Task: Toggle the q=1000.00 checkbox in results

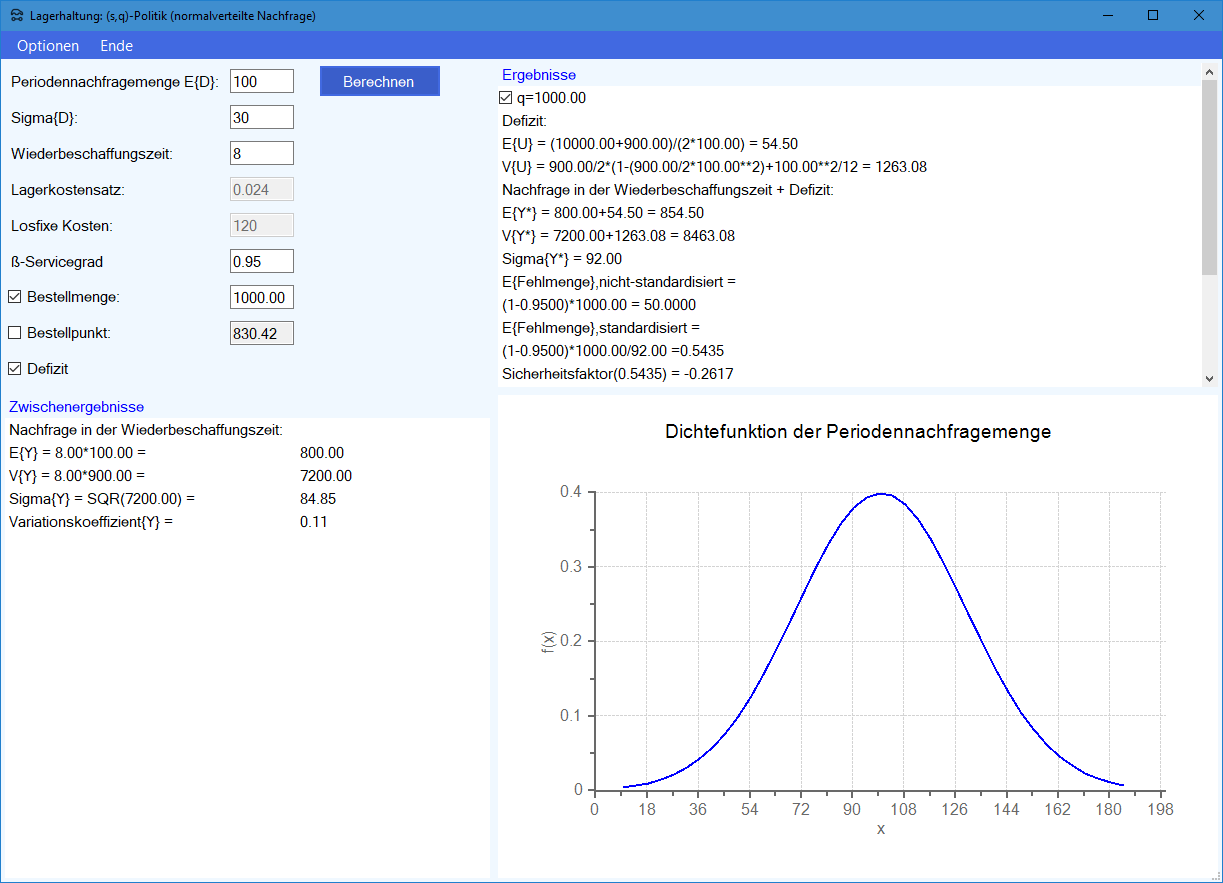Action: 506,98
